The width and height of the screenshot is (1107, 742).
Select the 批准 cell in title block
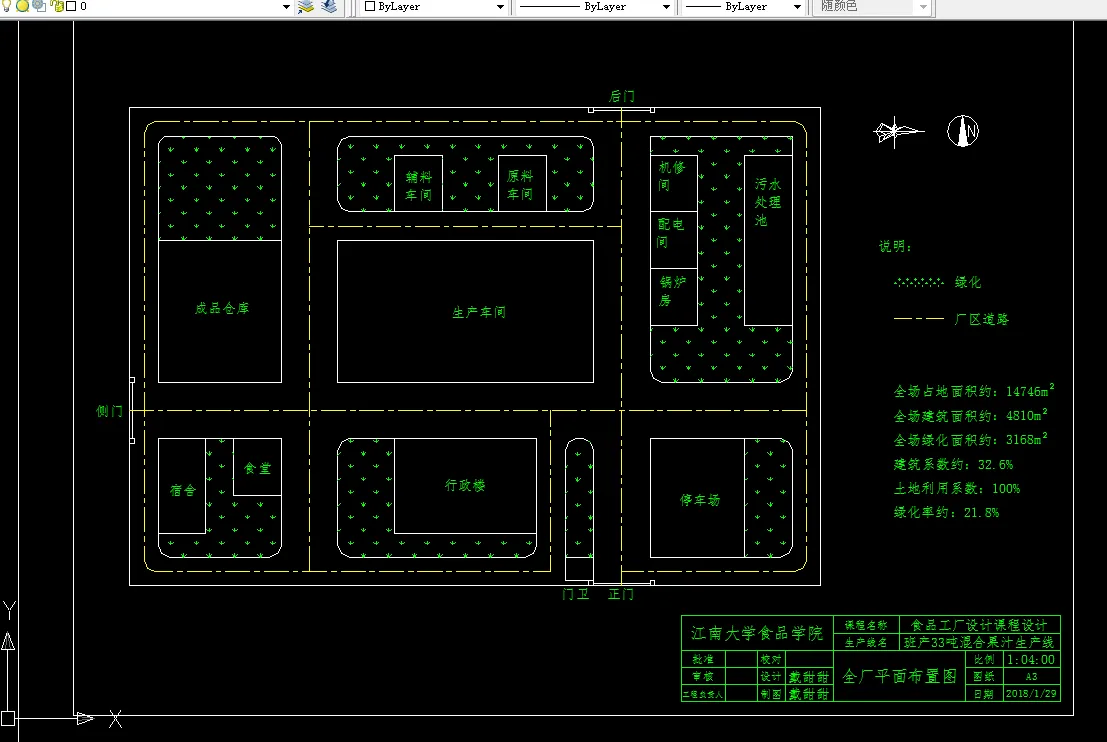click(702, 659)
